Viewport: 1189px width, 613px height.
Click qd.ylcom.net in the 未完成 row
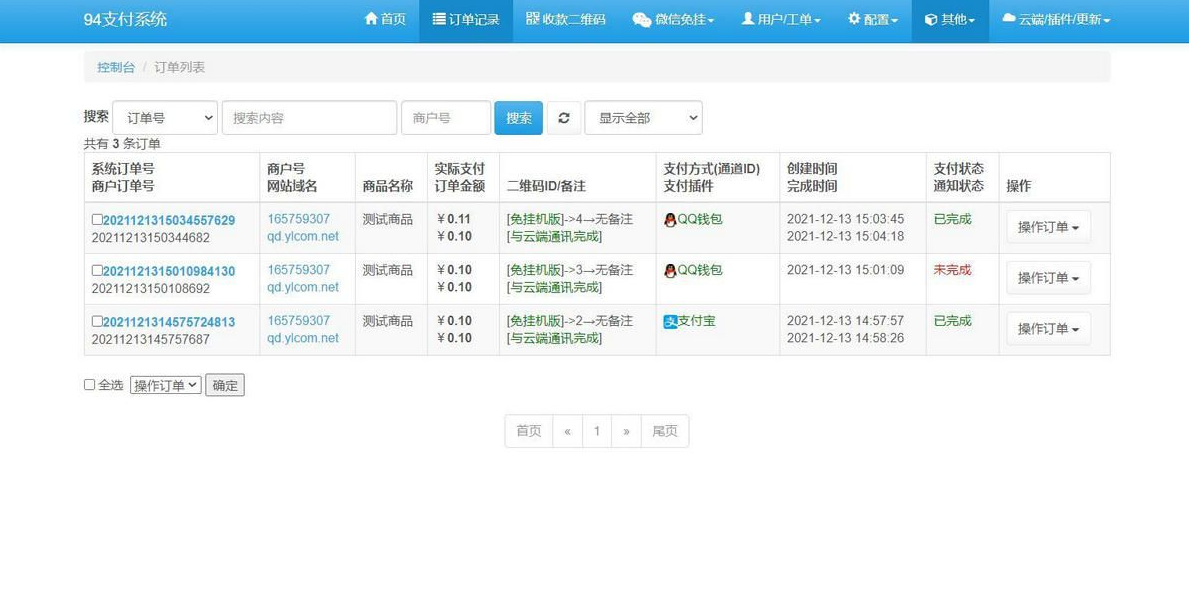pos(303,287)
